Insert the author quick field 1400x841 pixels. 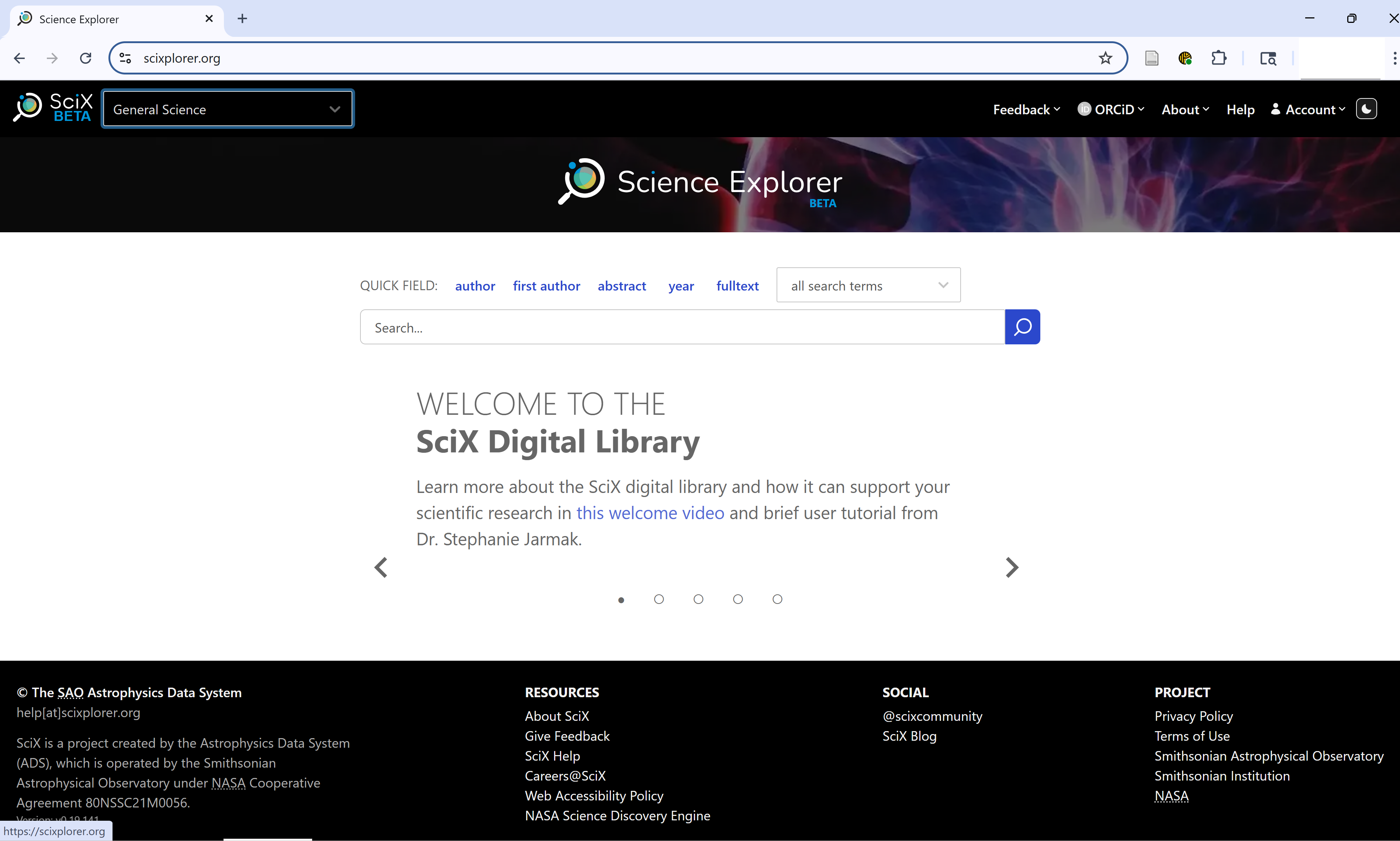tap(475, 286)
